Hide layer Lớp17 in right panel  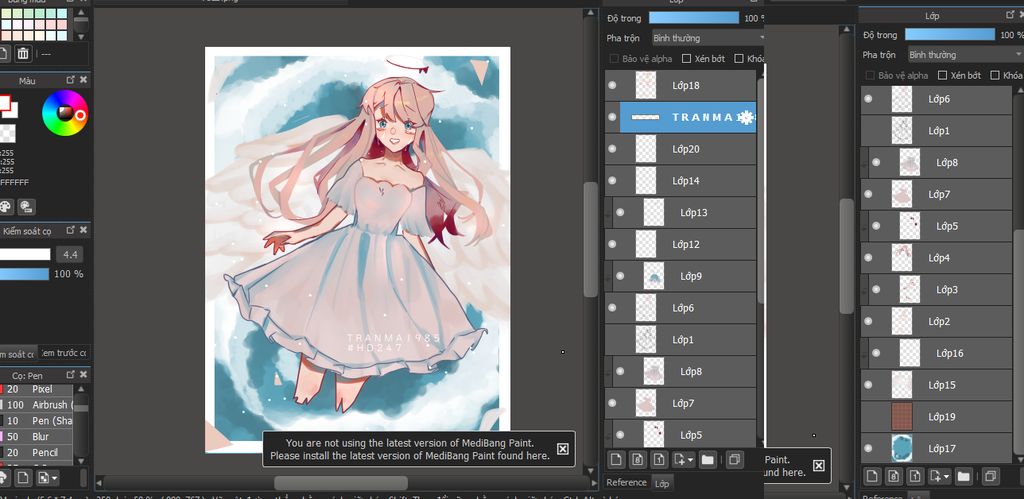point(868,449)
